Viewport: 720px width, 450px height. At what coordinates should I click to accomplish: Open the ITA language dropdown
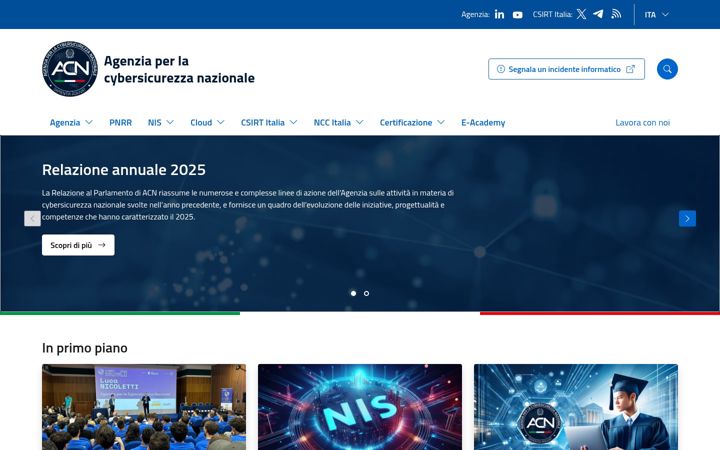tap(656, 15)
